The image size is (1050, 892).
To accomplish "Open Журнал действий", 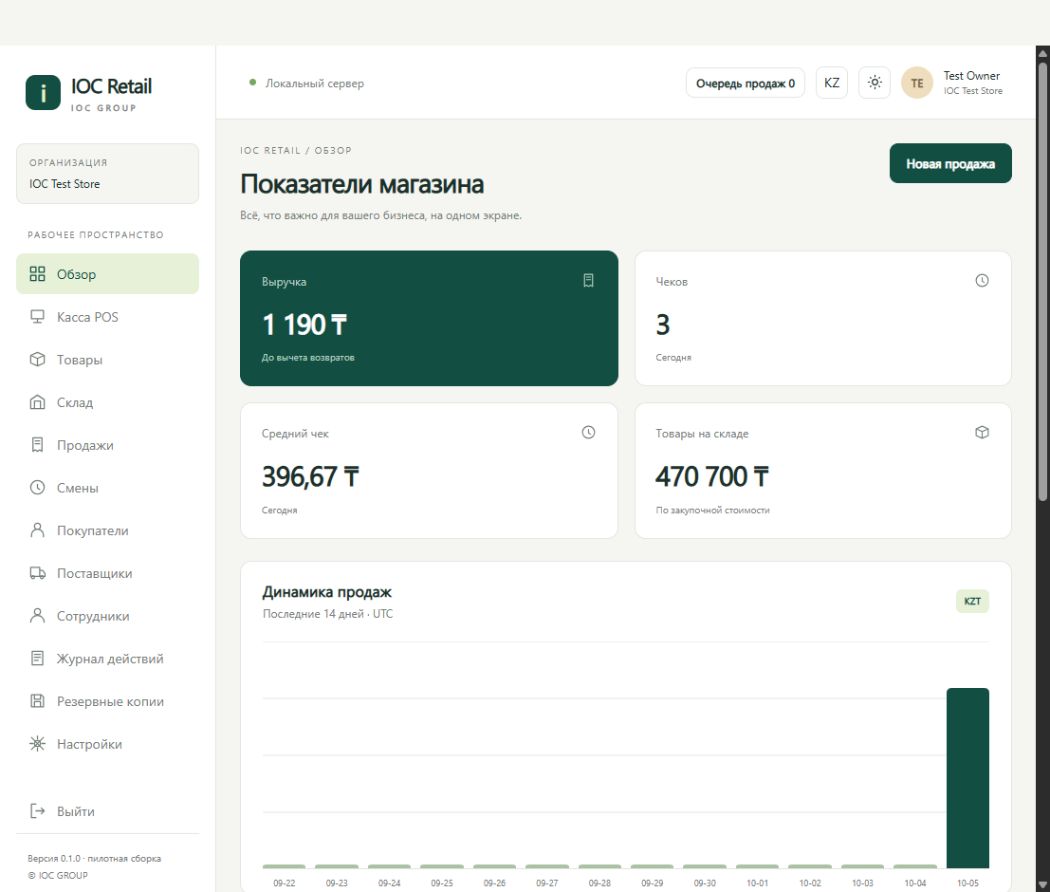I will tap(107, 659).
